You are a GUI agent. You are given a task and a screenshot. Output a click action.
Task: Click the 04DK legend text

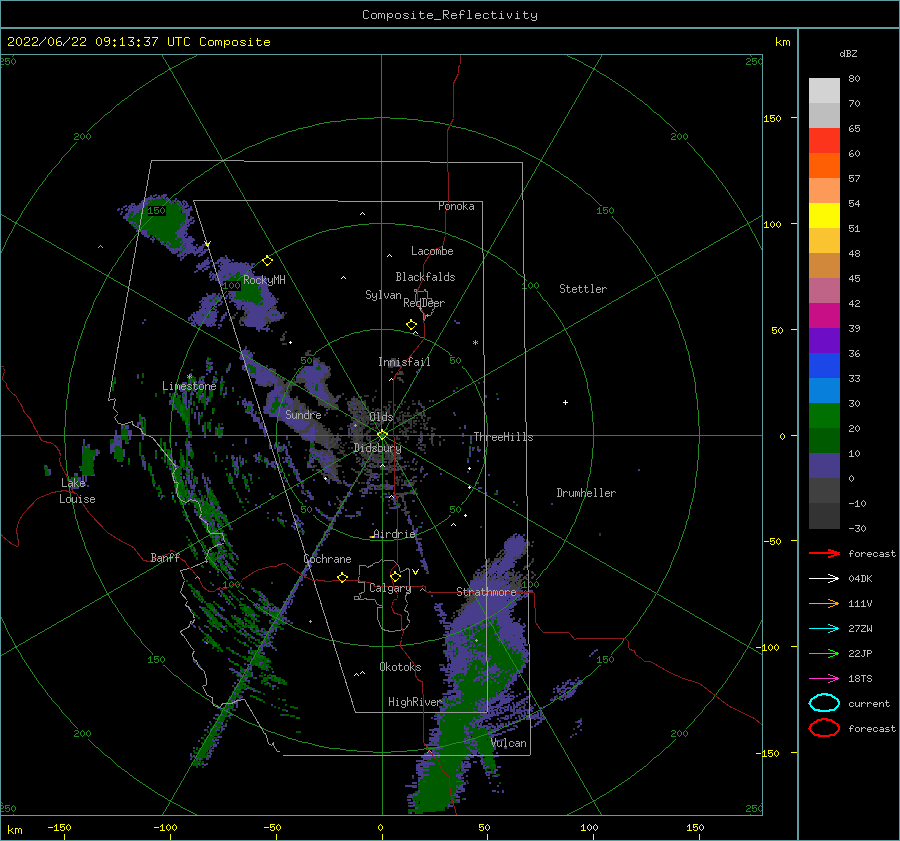[x=860, y=578]
